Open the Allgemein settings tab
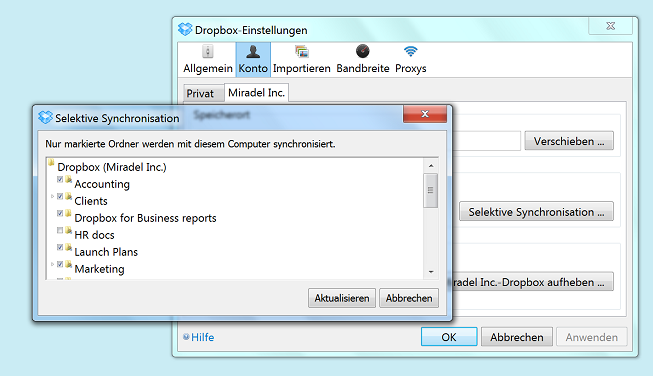 tap(207, 60)
